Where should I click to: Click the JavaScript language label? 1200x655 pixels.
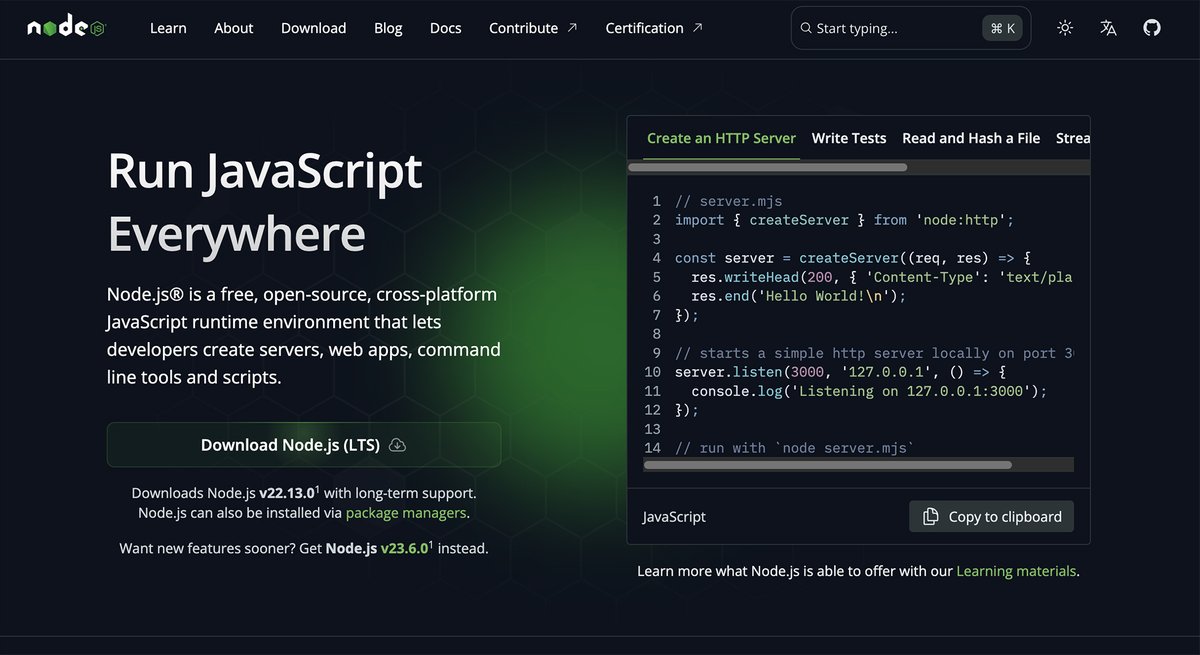click(x=674, y=517)
